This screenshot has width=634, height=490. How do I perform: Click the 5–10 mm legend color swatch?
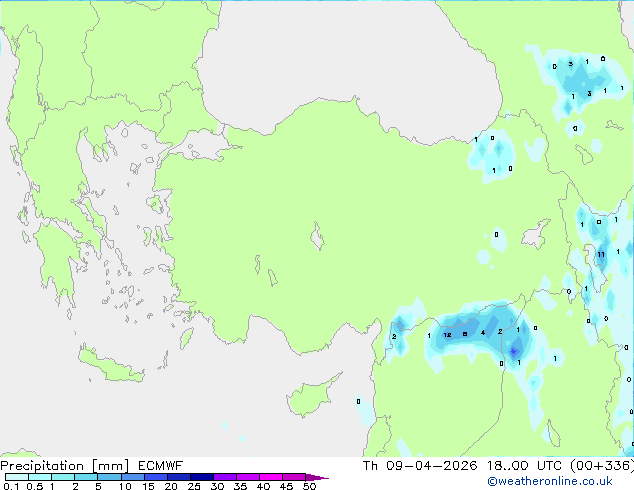[x=109, y=477]
